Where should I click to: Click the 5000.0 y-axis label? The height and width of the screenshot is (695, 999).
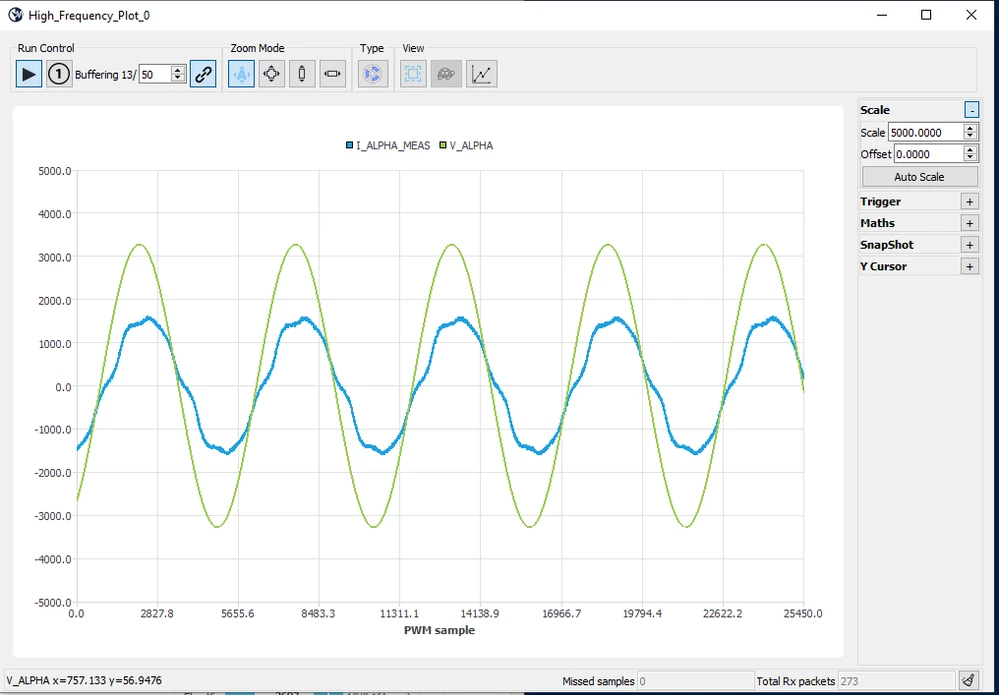pos(55,171)
